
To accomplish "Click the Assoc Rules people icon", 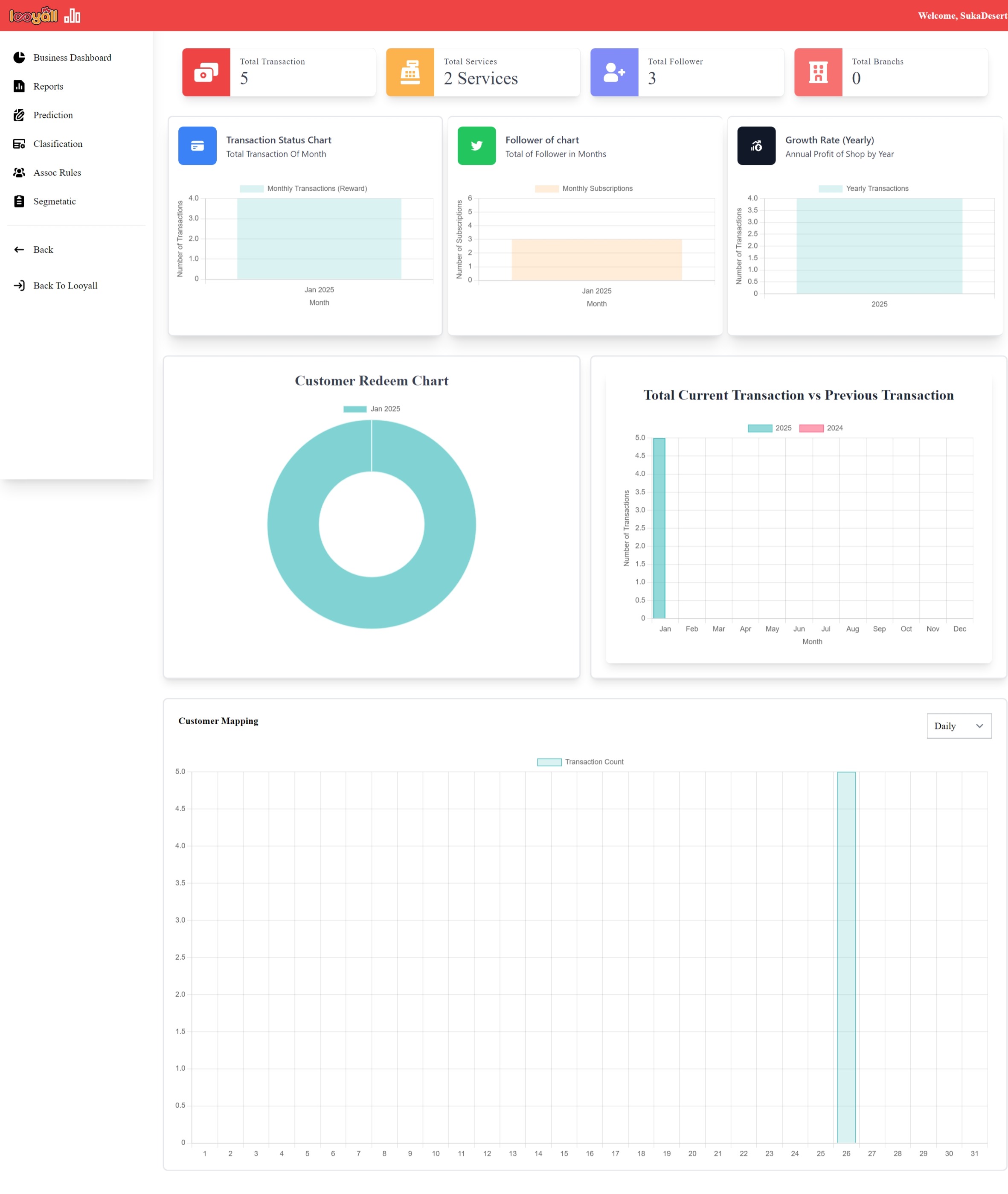I will pos(19,172).
